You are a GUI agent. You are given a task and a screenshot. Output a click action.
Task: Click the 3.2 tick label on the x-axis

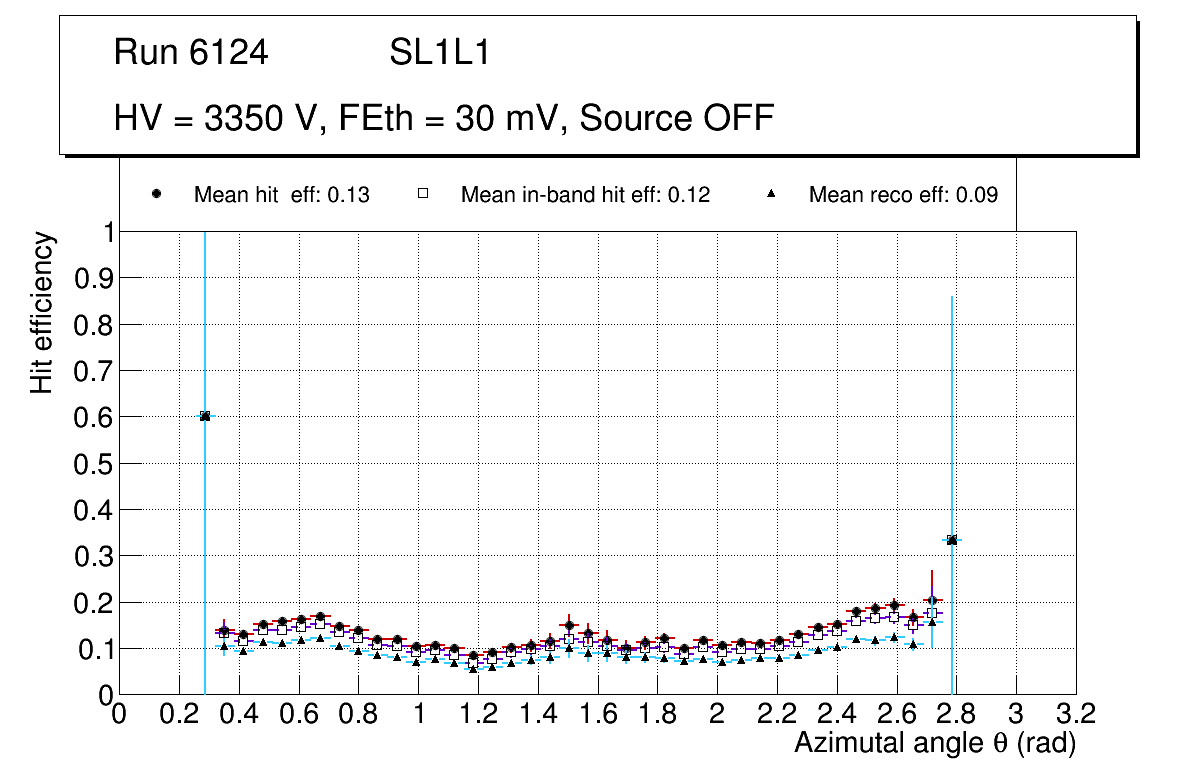(1076, 715)
